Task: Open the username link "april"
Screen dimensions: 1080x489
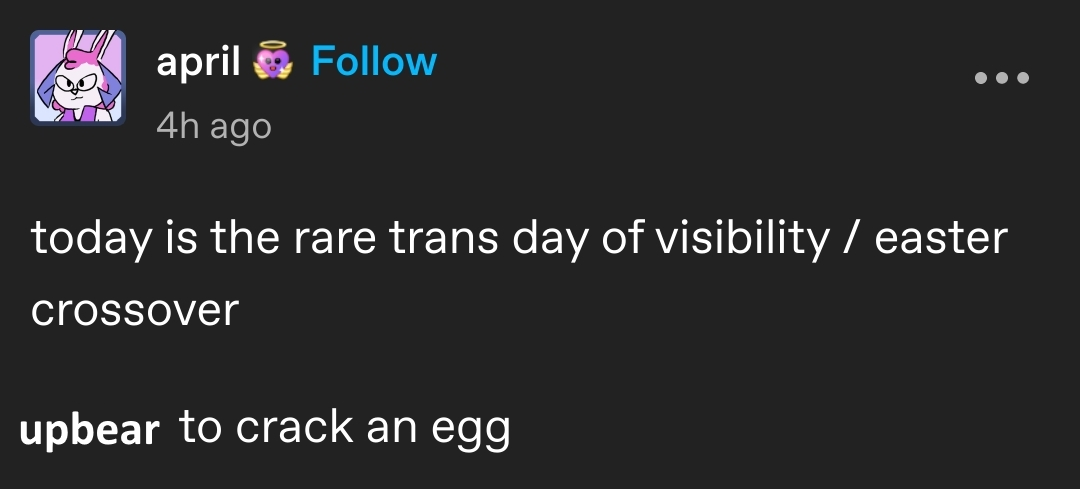Action: click(x=198, y=63)
